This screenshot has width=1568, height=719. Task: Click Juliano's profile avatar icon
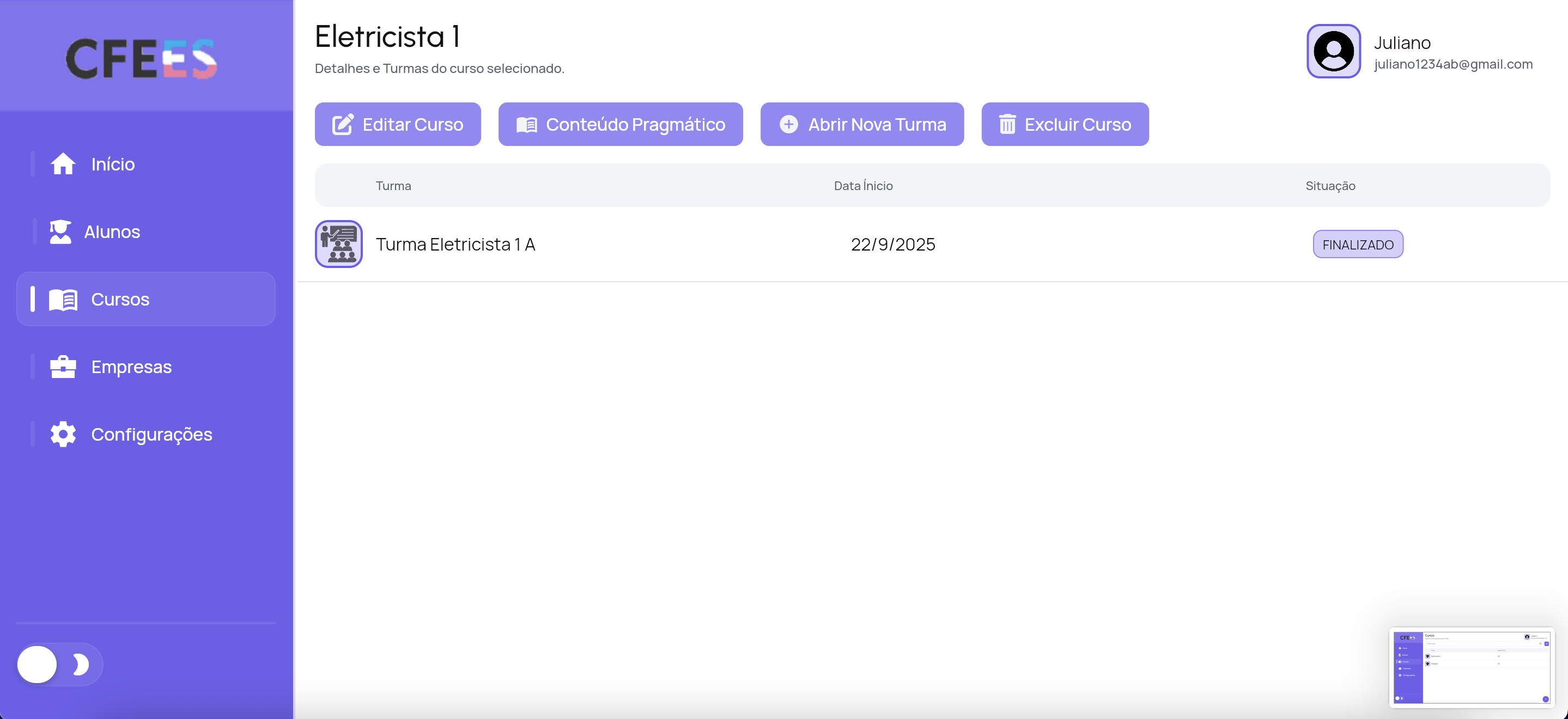click(x=1333, y=51)
